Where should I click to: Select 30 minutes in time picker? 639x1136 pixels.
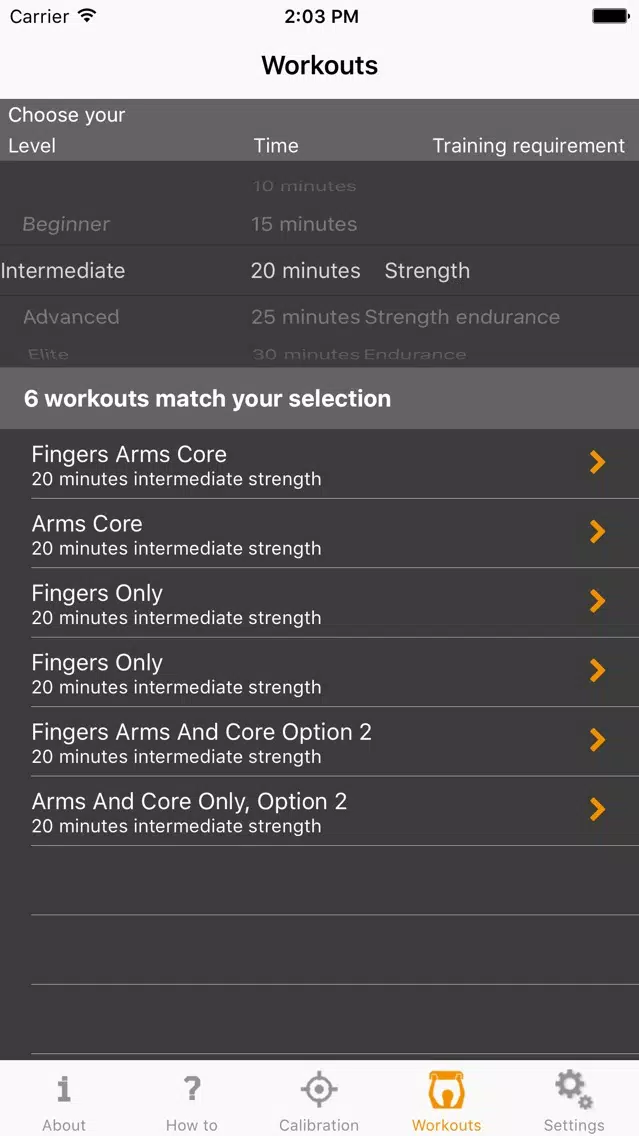point(306,354)
